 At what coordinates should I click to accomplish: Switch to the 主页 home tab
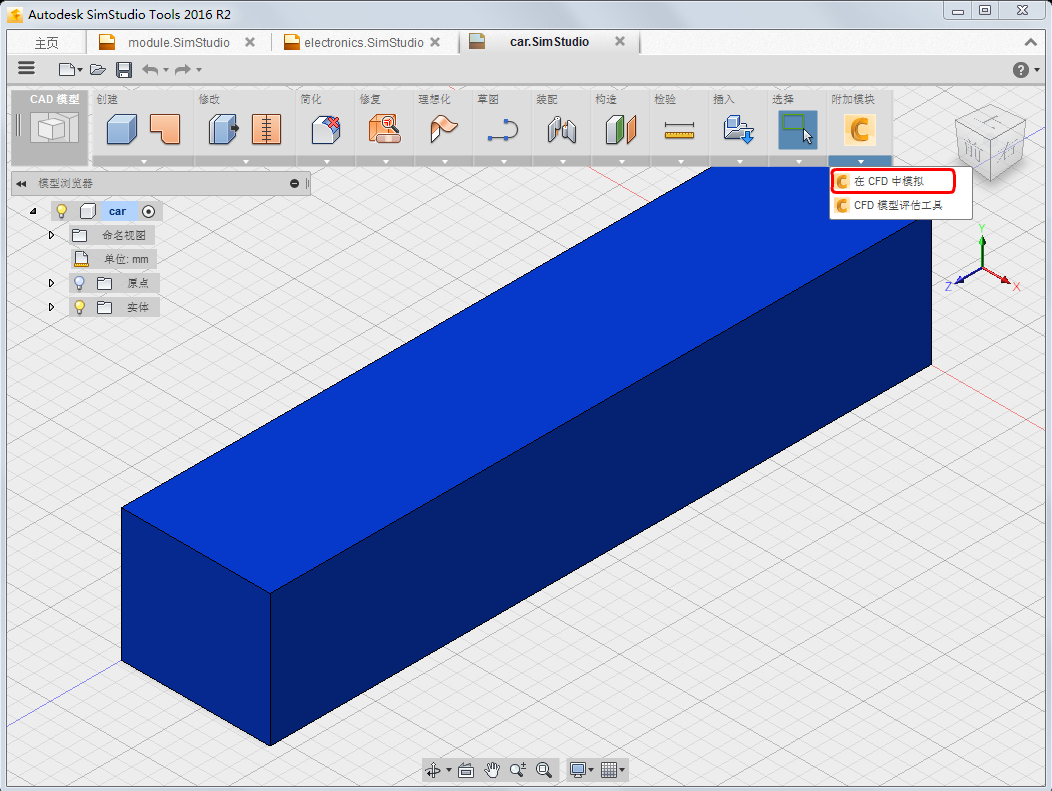pos(46,43)
